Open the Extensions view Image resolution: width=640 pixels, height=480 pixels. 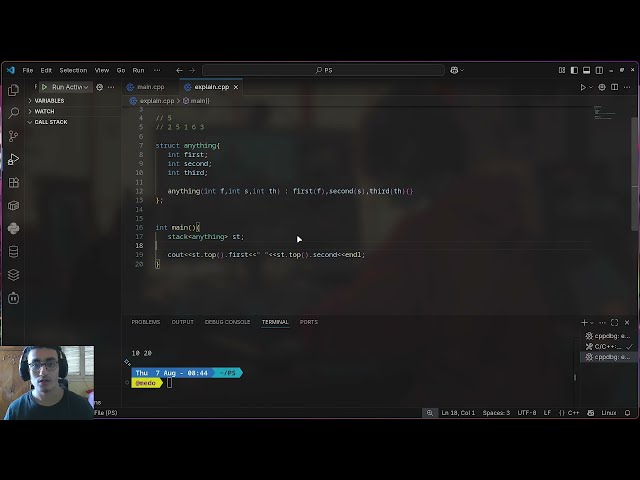pos(13,182)
